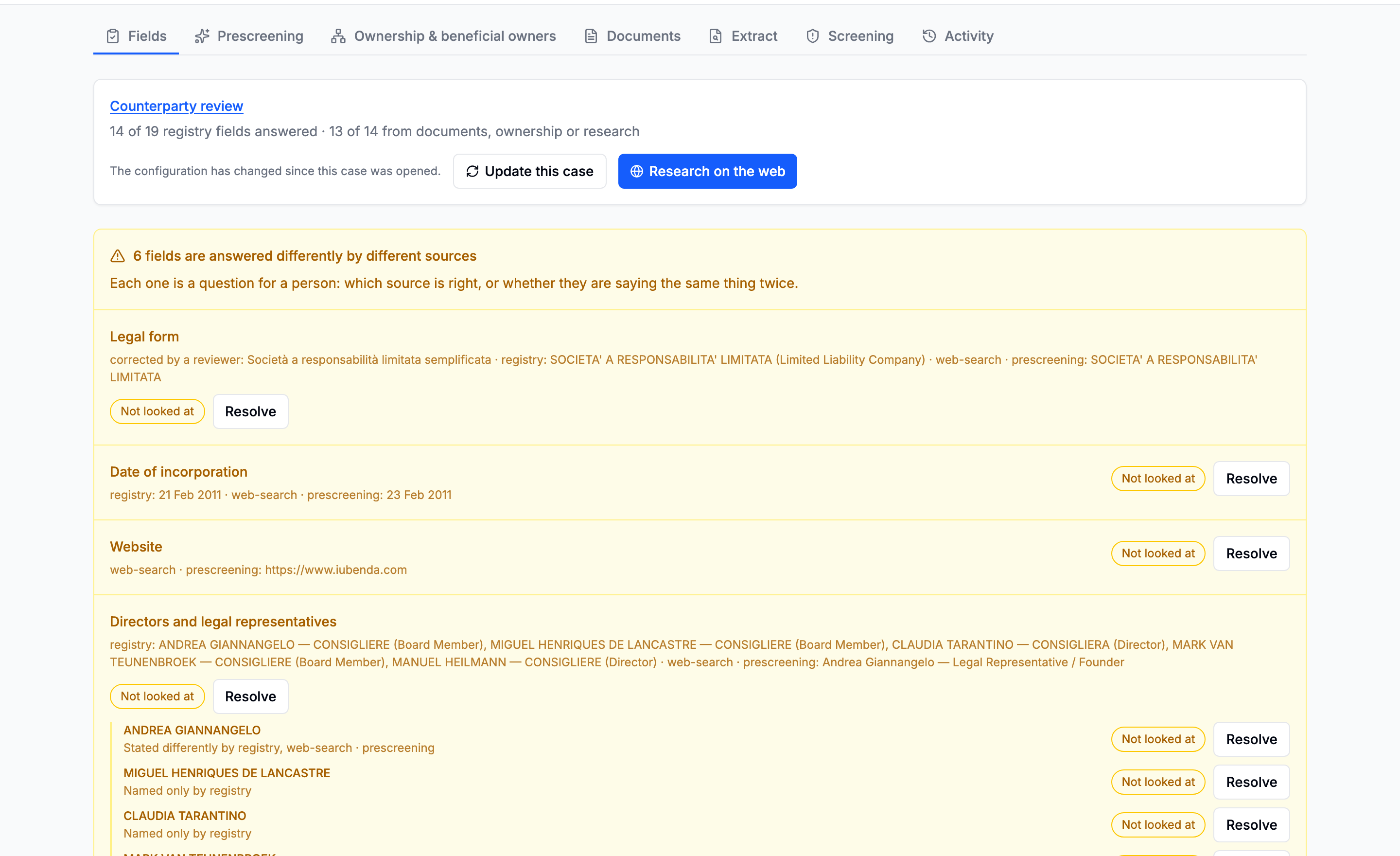Click the Fields tab clipboard icon
Screen dimensions: 1400x856
pyautogui.click(x=112, y=36)
